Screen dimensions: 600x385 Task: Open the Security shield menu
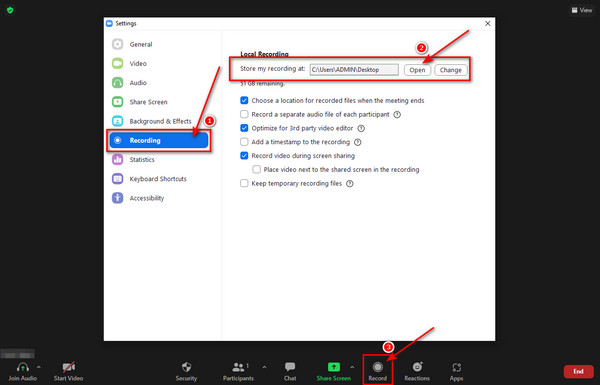[186, 371]
